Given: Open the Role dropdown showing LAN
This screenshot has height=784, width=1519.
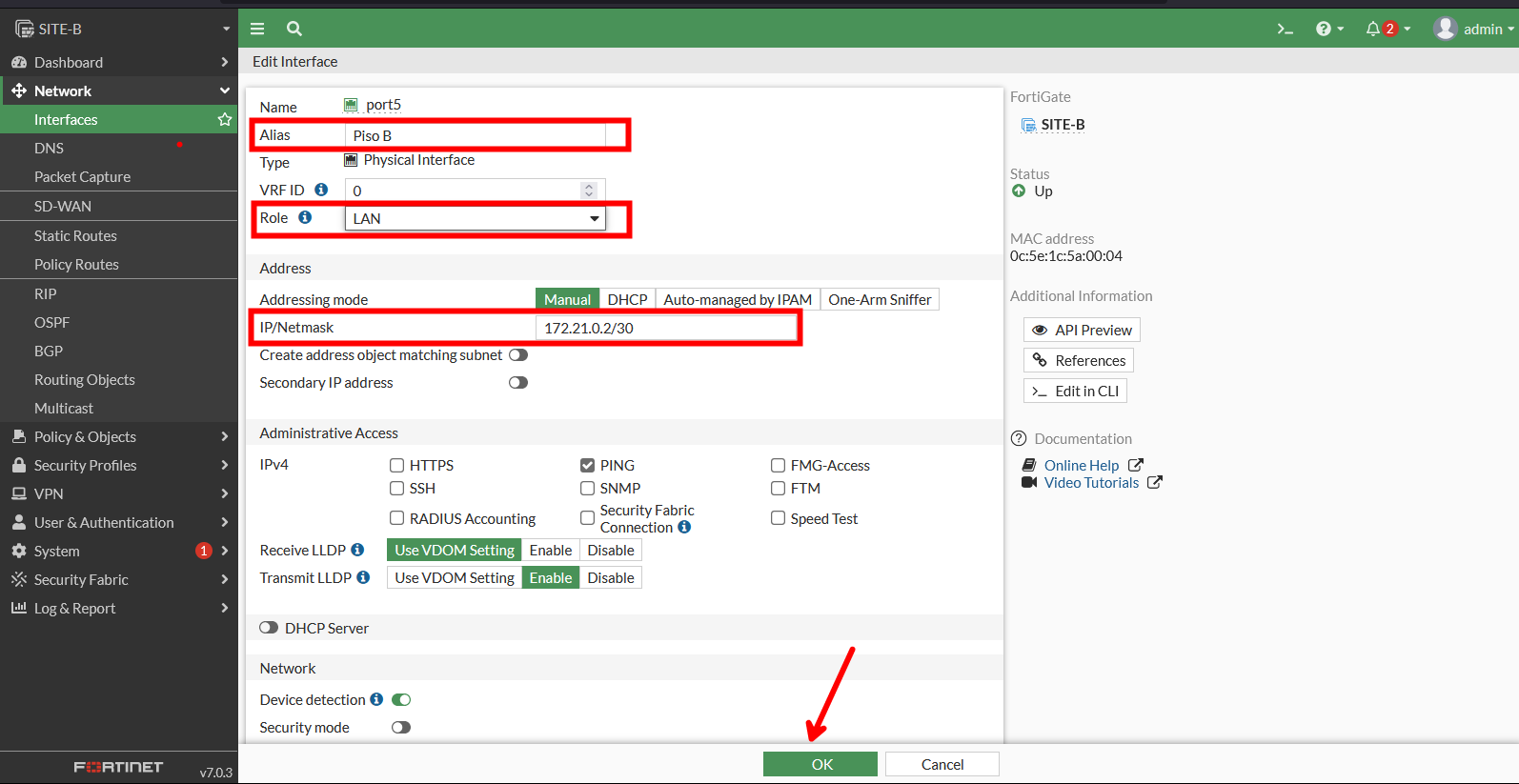Looking at the screenshot, I should [475, 218].
